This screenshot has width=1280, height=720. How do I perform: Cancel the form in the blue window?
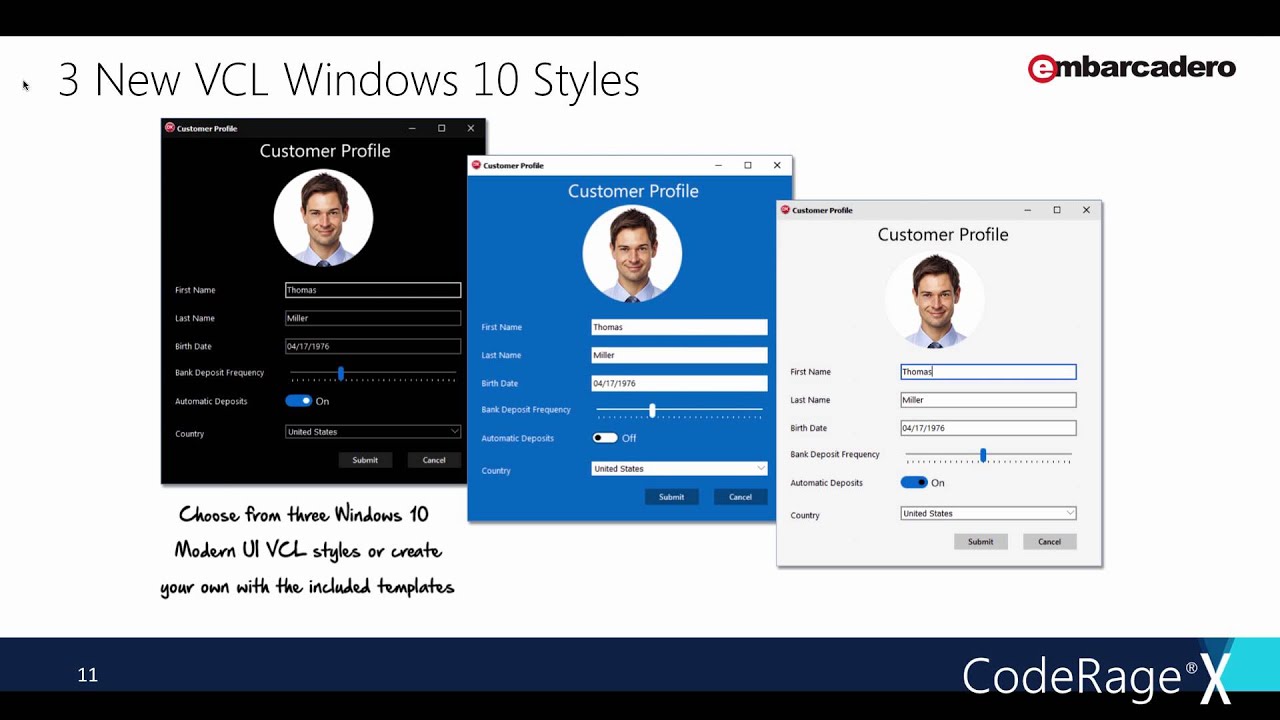coord(740,497)
